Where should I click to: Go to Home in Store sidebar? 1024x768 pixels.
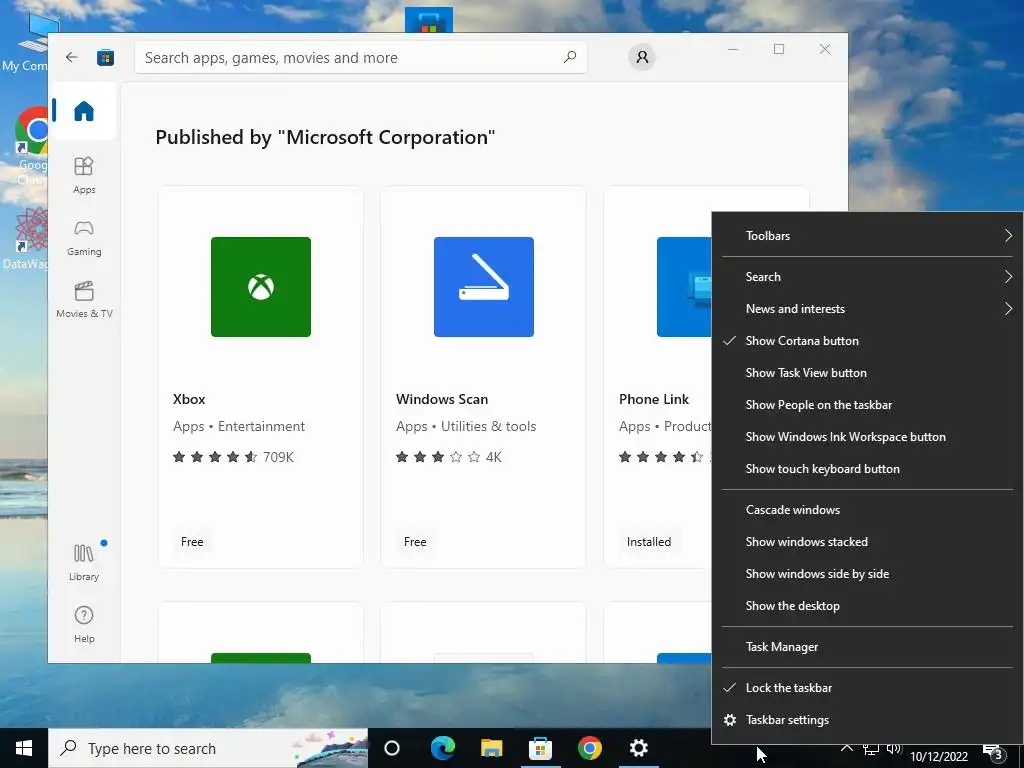84,111
